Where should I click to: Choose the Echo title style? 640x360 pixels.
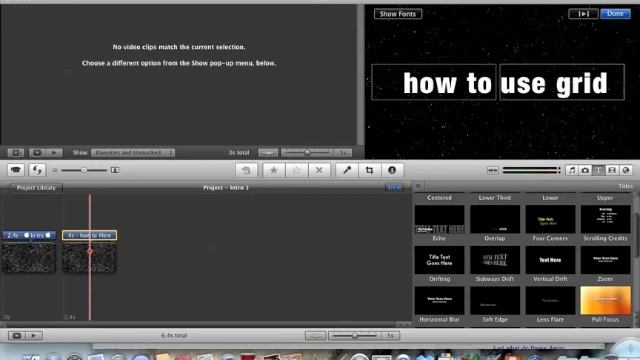coord(439,219)
